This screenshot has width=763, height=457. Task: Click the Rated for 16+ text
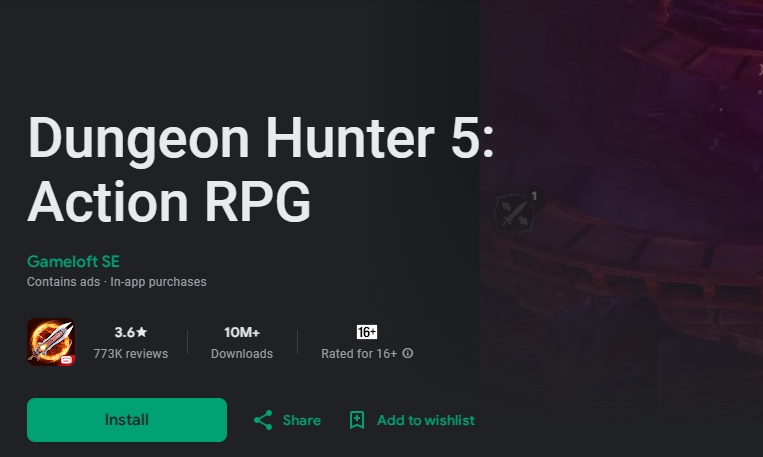click(x=359, y=354)
